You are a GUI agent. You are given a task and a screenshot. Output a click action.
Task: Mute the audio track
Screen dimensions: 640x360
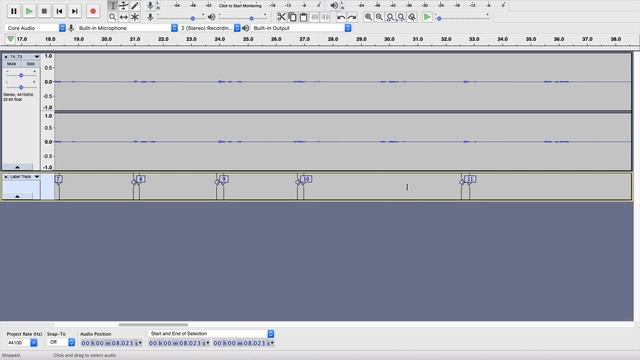pos(11,64)
